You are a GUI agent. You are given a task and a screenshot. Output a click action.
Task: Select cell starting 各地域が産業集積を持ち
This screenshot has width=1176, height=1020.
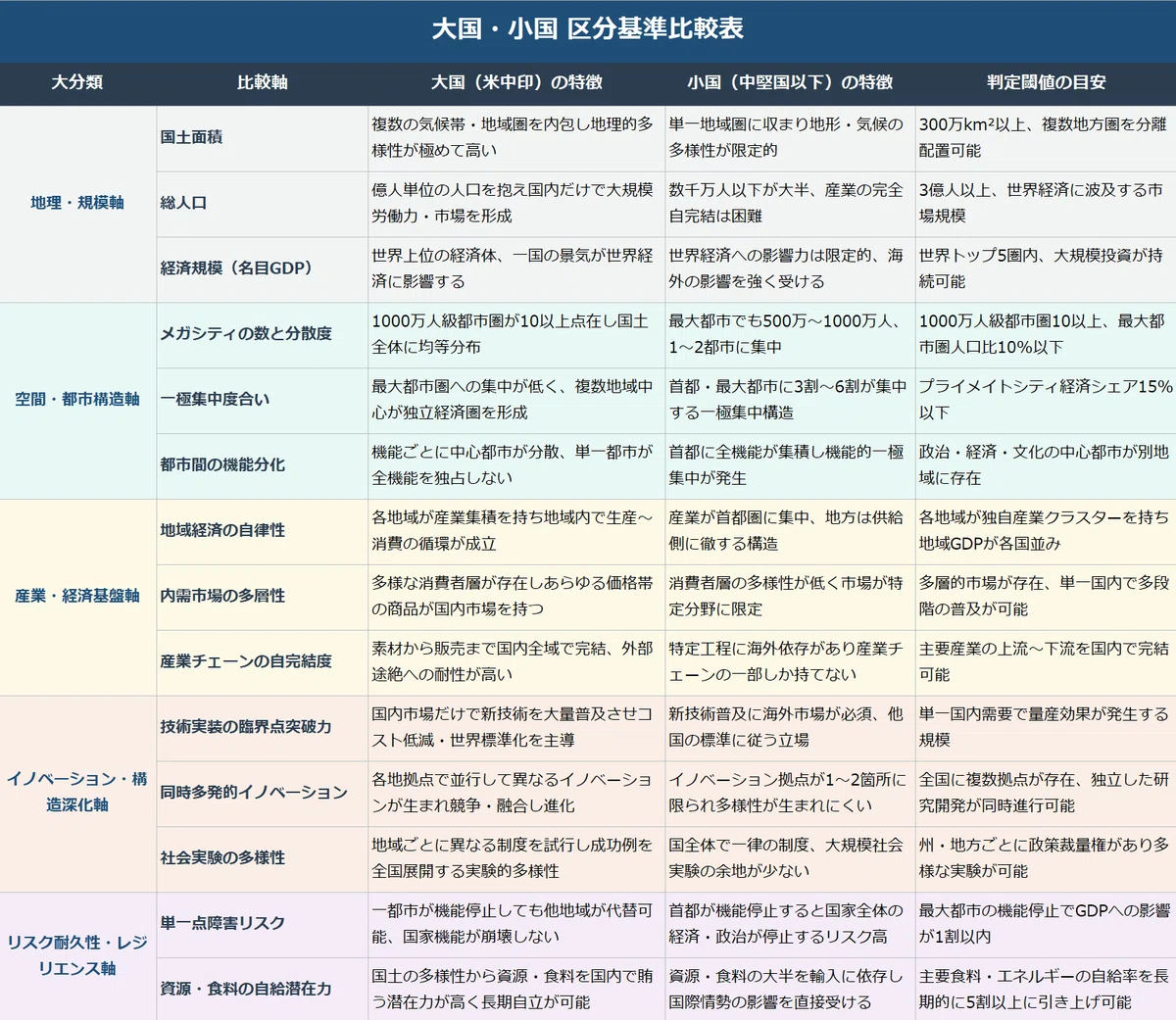click(x=516, y=532)
